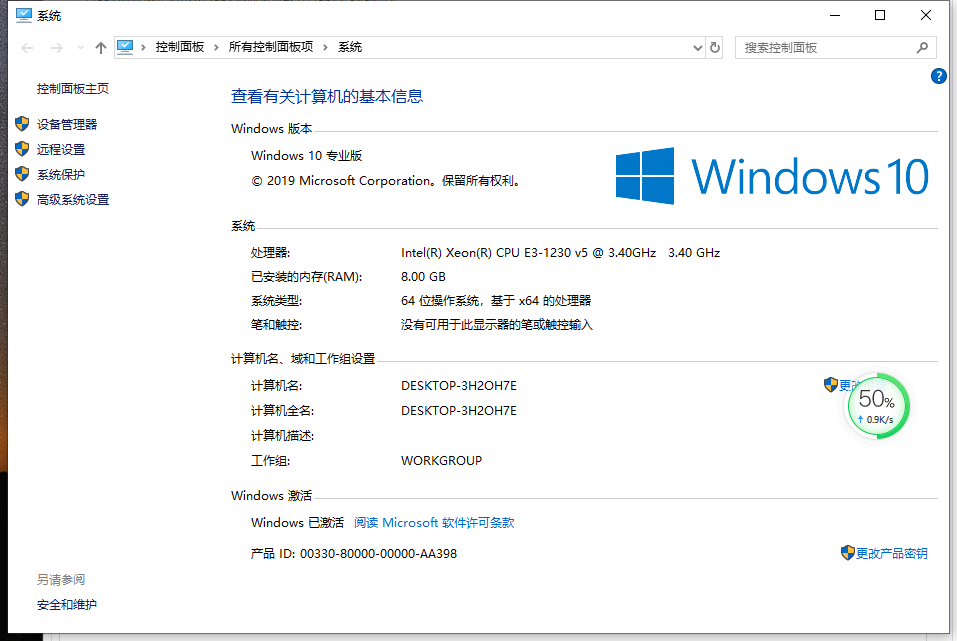The image size is (957, 641).
Task: Select processor text Intel(R) Xeon(R) CPU E3-1230 v5
Action: point(494,253)
